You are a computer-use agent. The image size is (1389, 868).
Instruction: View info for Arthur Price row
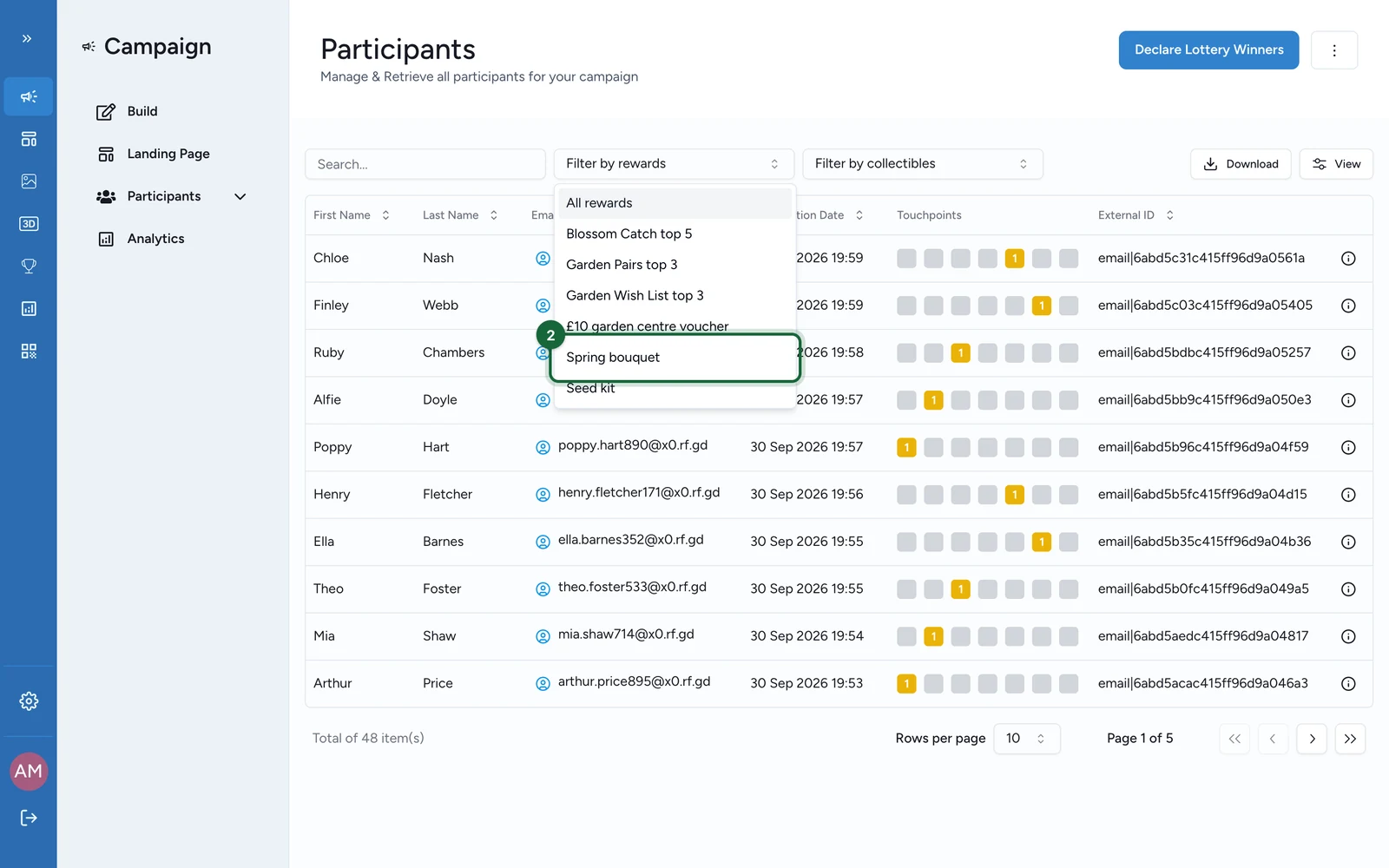pyautogui.click(x=1348, y=684)
